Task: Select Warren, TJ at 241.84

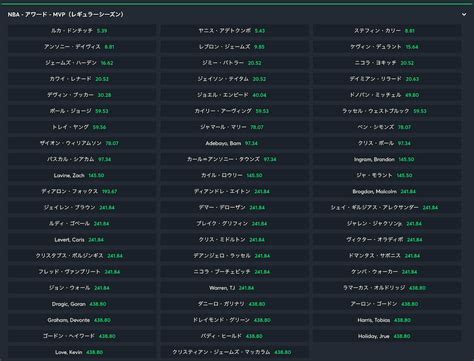Action: [x=234, y=288]
